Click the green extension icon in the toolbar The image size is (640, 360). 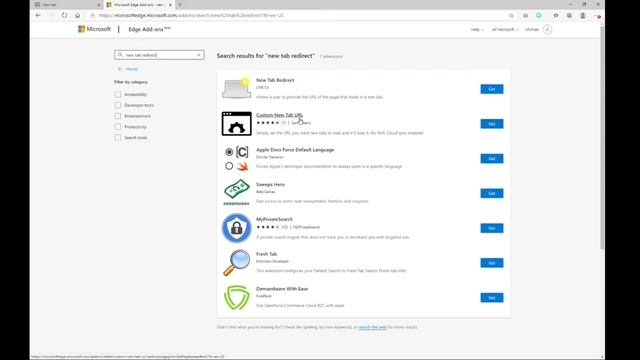click(539, 16)
